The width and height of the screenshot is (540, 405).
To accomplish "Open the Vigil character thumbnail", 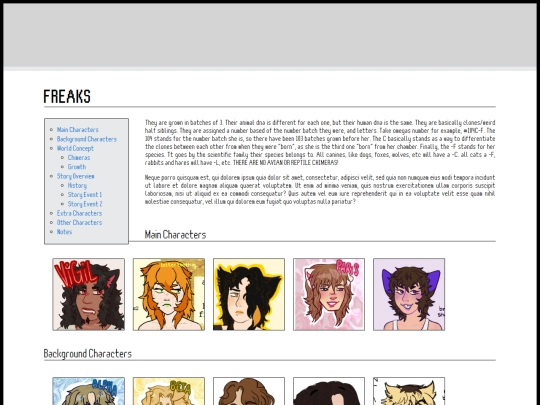I will [89, 294].
